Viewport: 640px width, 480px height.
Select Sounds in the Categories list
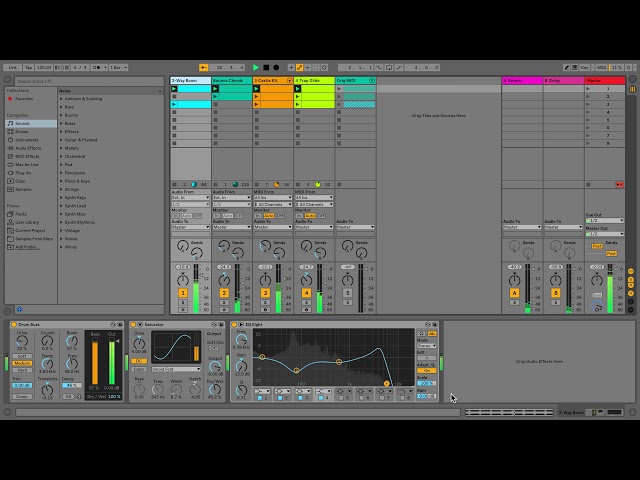click(x=22, y=122)
